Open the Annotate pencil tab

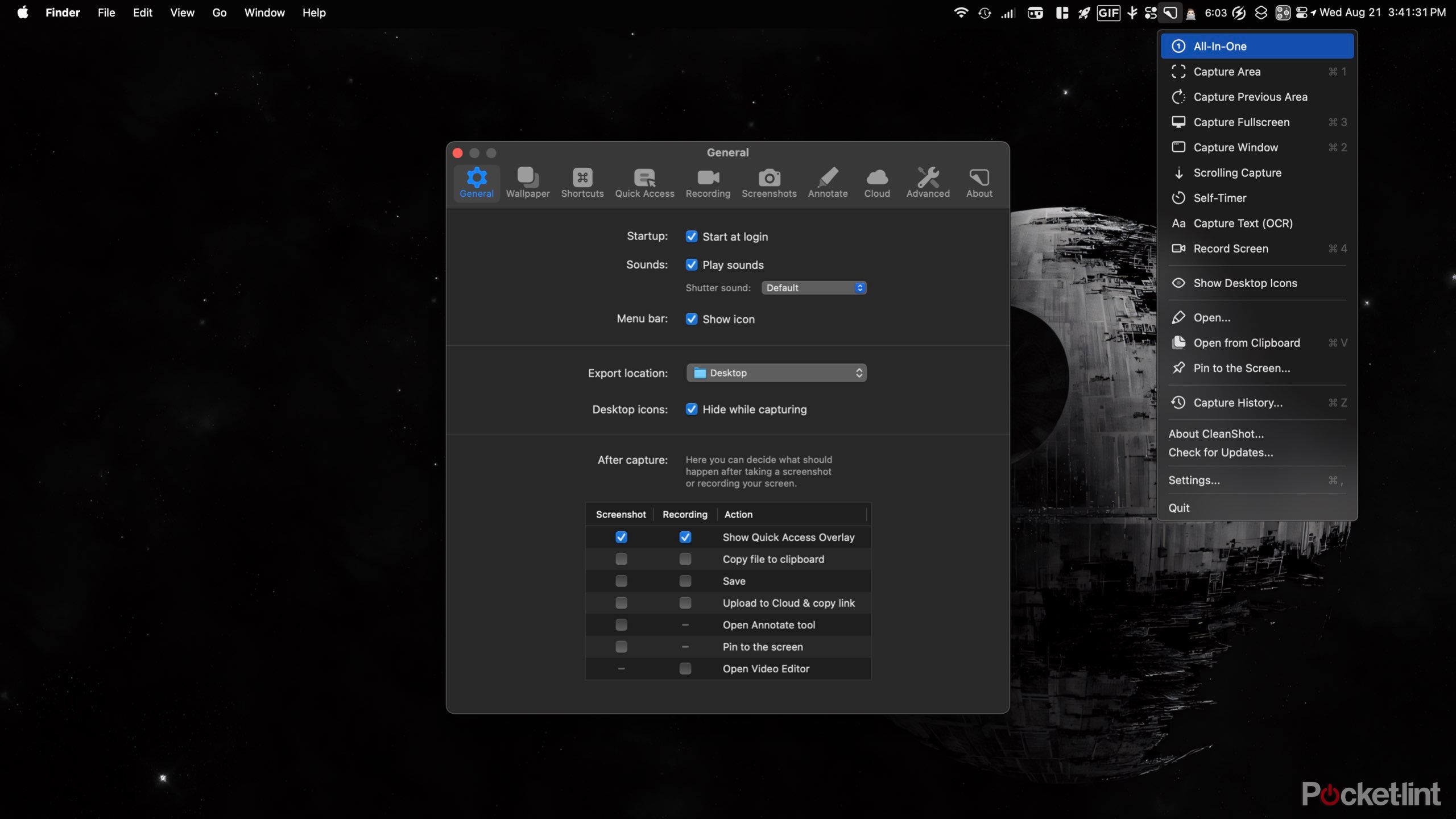pyautogui.click(x=828, y=183)
